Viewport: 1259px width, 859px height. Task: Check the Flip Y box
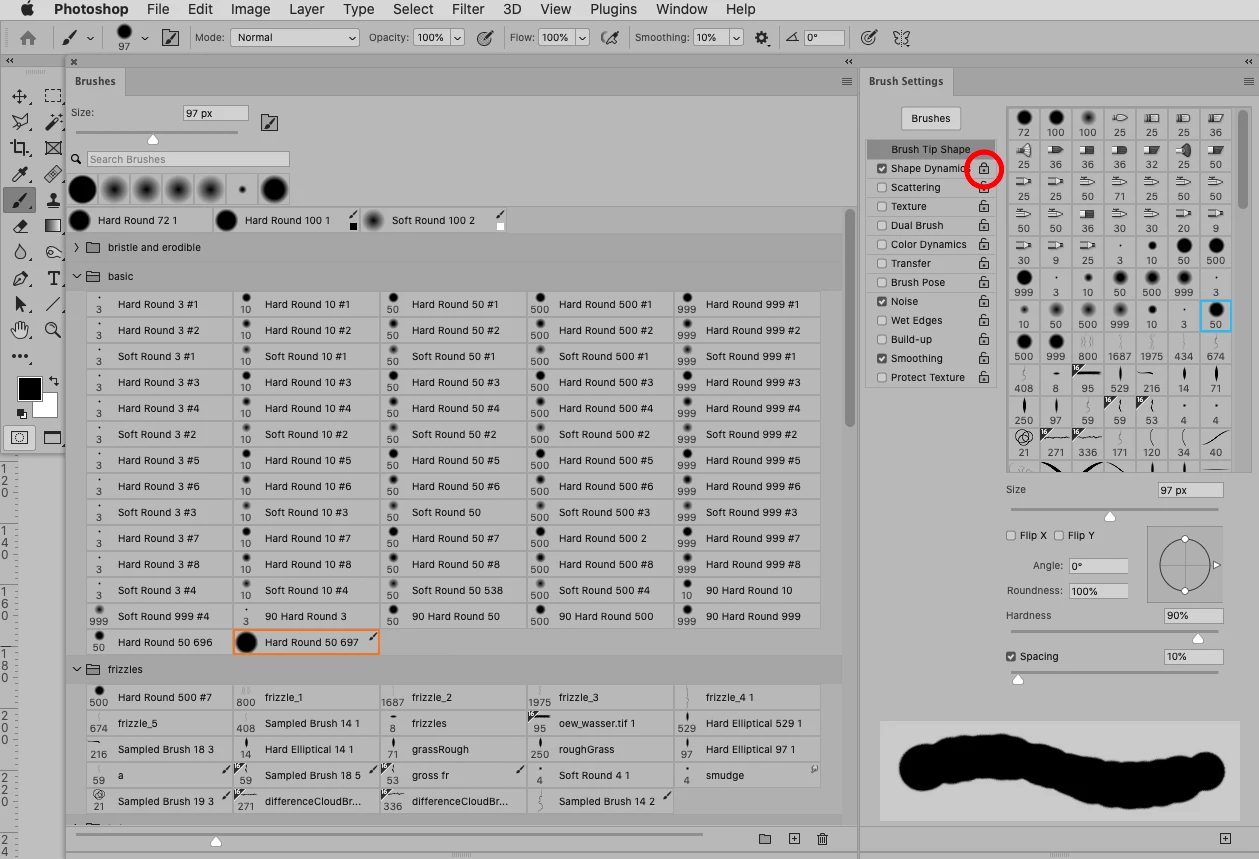coord(1059,536)
